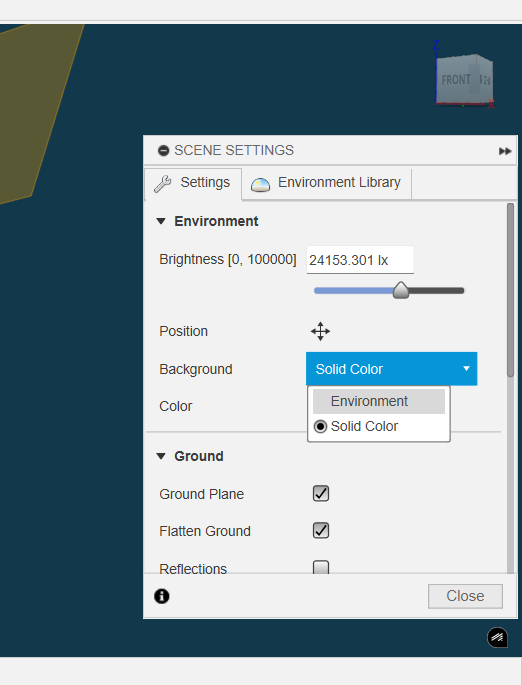The height and width of the screenshot is (685, 522).
Task: Enable the Reflections checkbox
Action: coord(321,567)
